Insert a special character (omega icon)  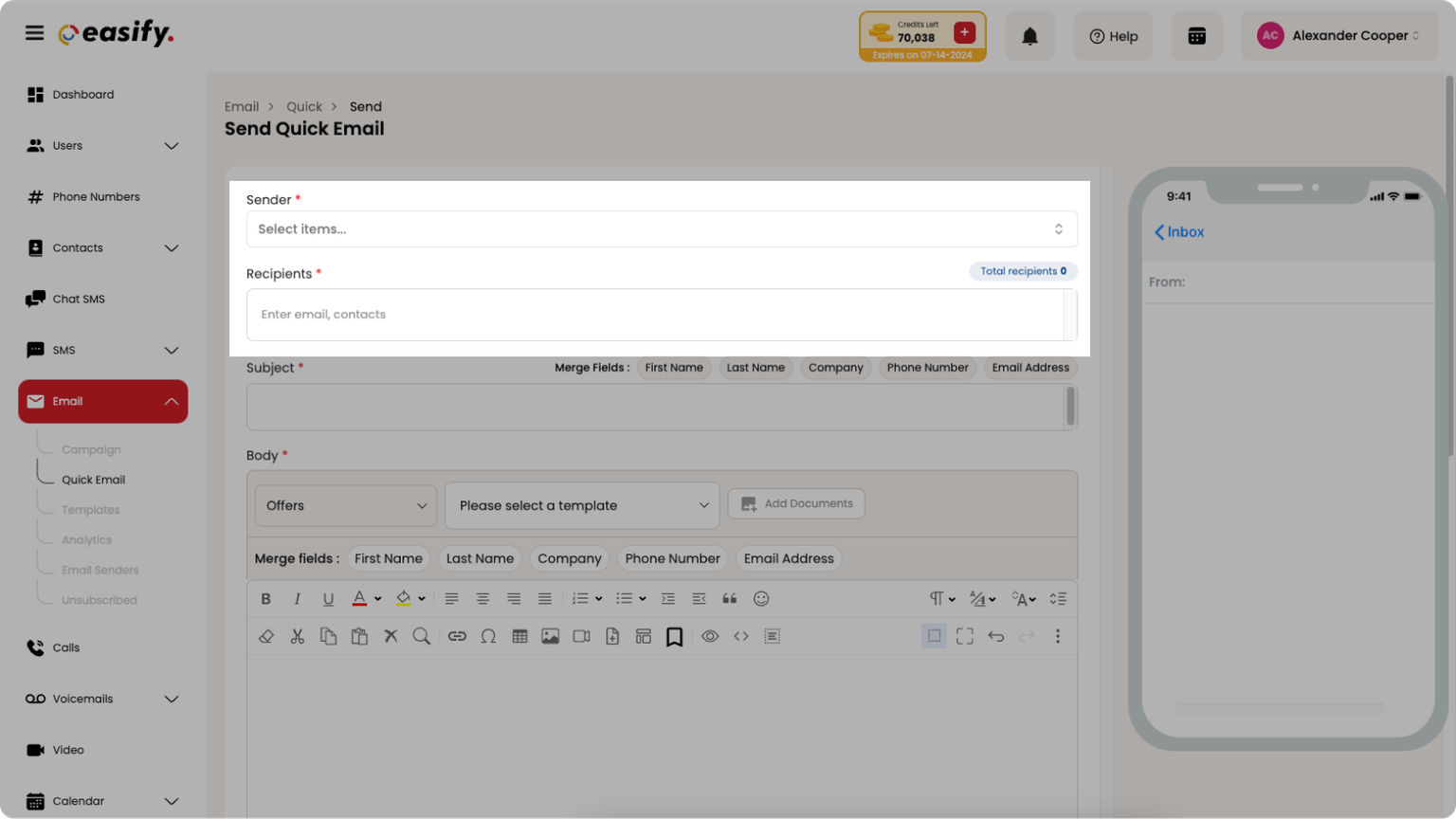pos(488,637)
